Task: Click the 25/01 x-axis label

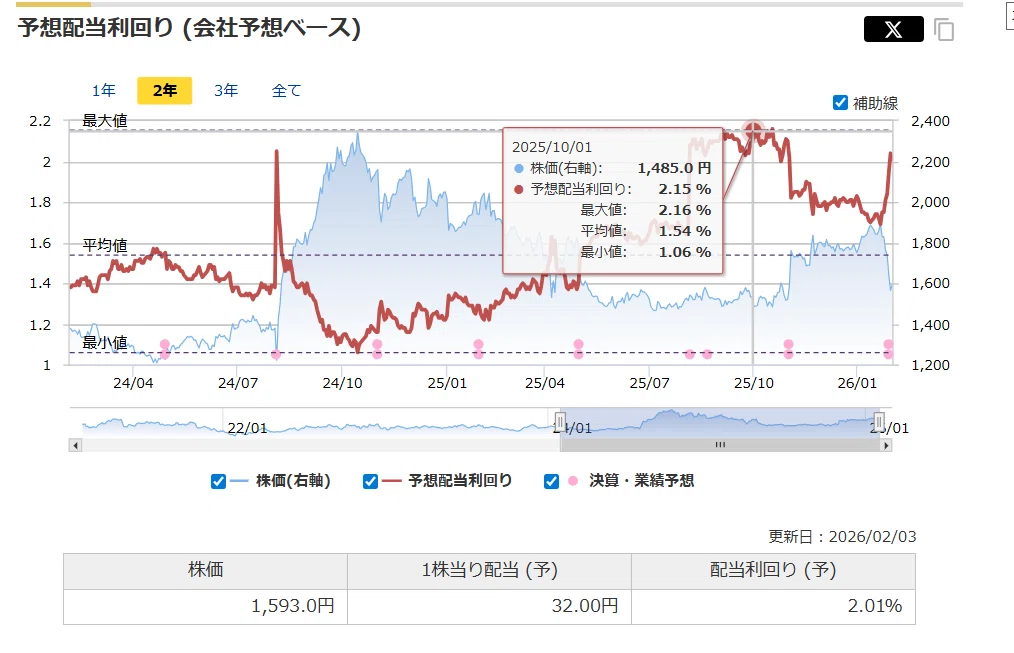Action: coord(447,383)
